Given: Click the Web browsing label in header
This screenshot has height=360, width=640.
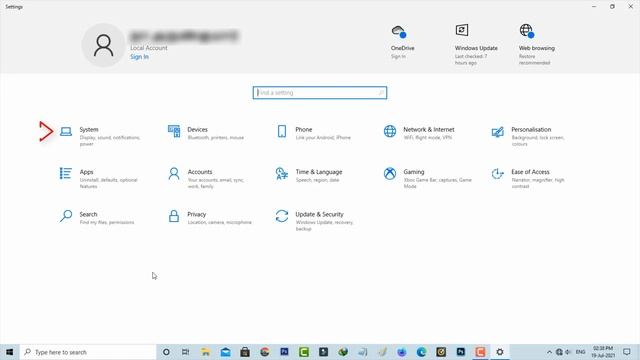Looking at the screenshot, I should [x=537, y=48].
